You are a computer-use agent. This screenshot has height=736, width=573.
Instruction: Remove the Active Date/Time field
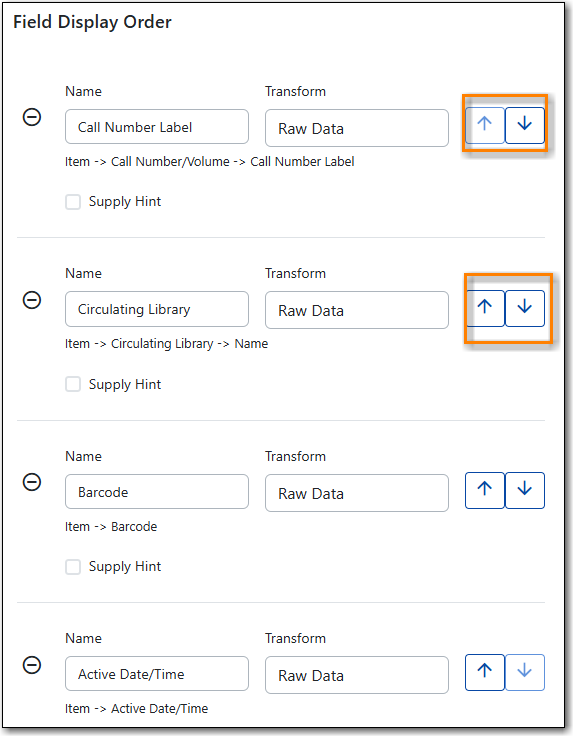pos(32,665)
